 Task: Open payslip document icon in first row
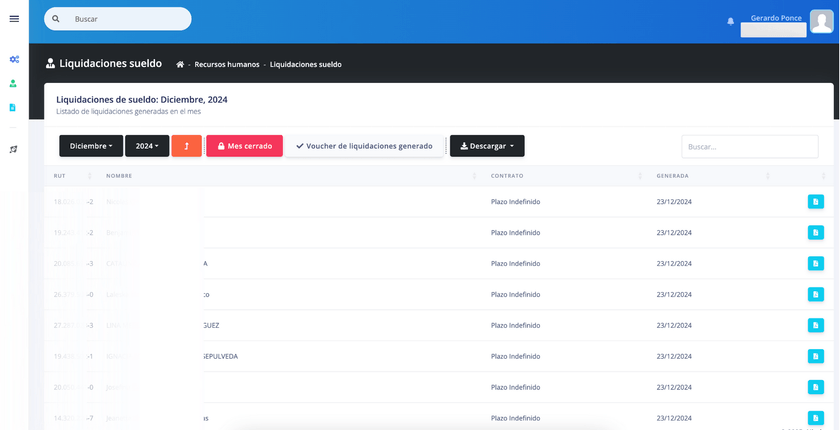(815, 202)
